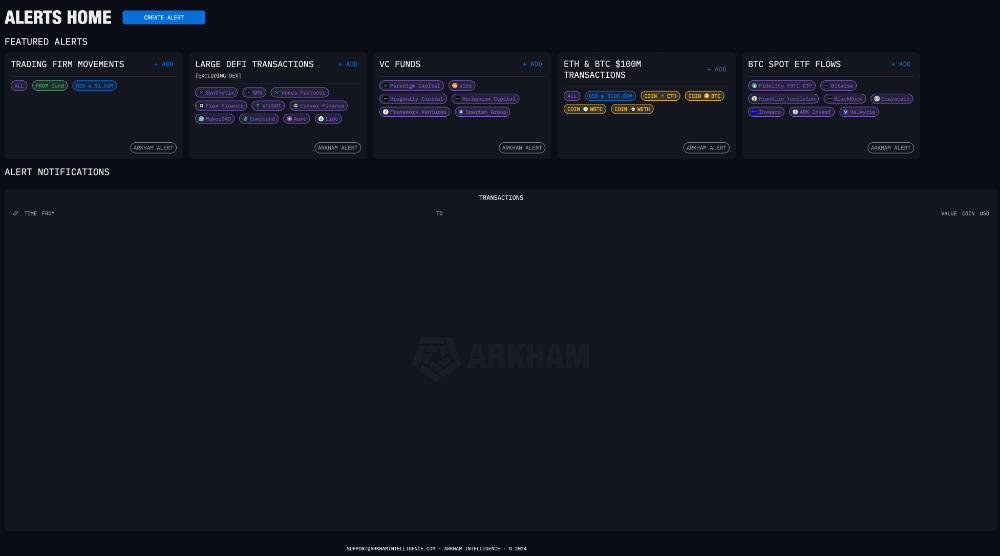1000x556 pixels.
Task: Click the COIN WETH filter chip
Action: point(632,109)
